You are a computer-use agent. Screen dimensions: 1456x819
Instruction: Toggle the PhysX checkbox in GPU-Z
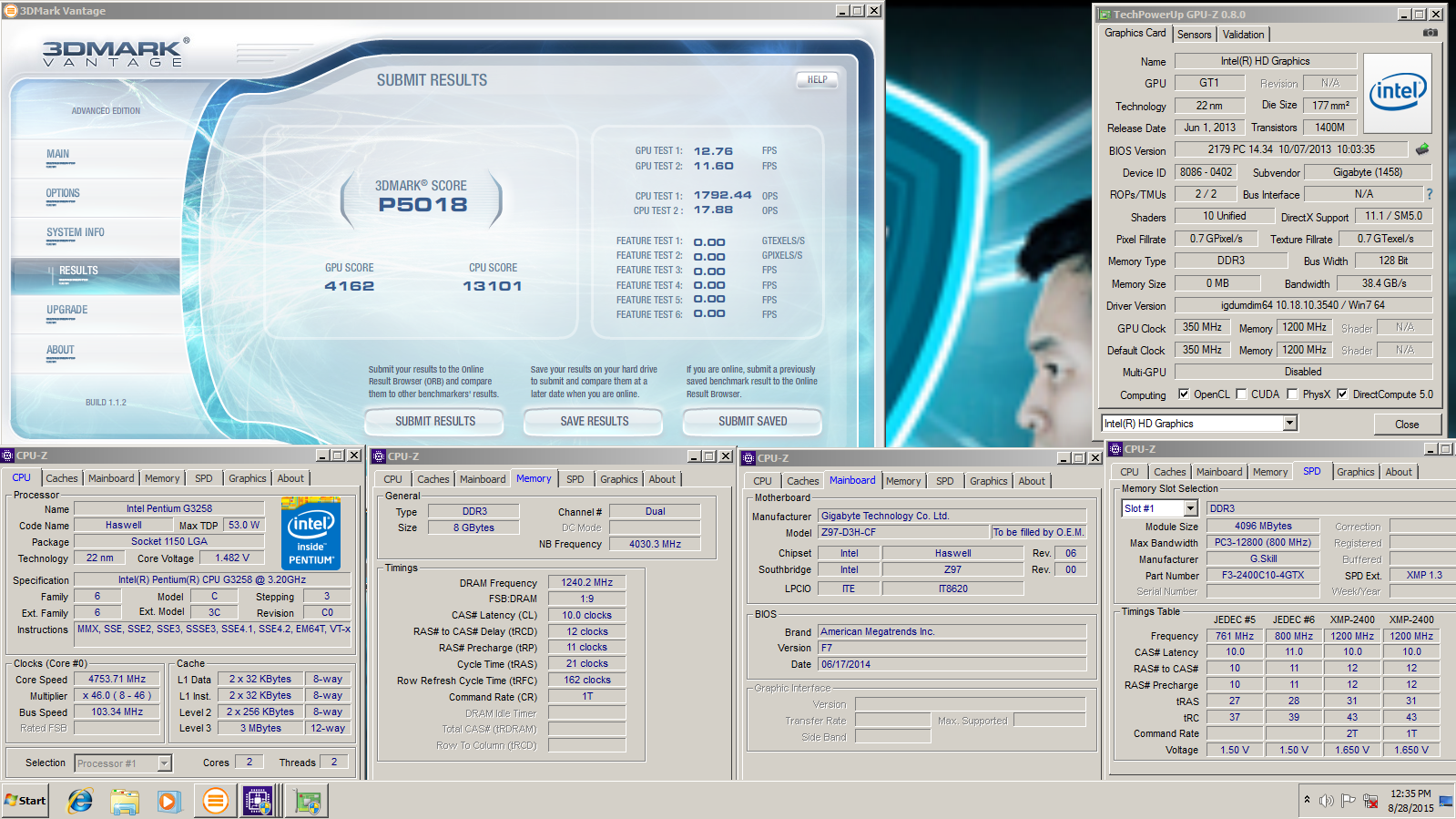pos(1292,394)
